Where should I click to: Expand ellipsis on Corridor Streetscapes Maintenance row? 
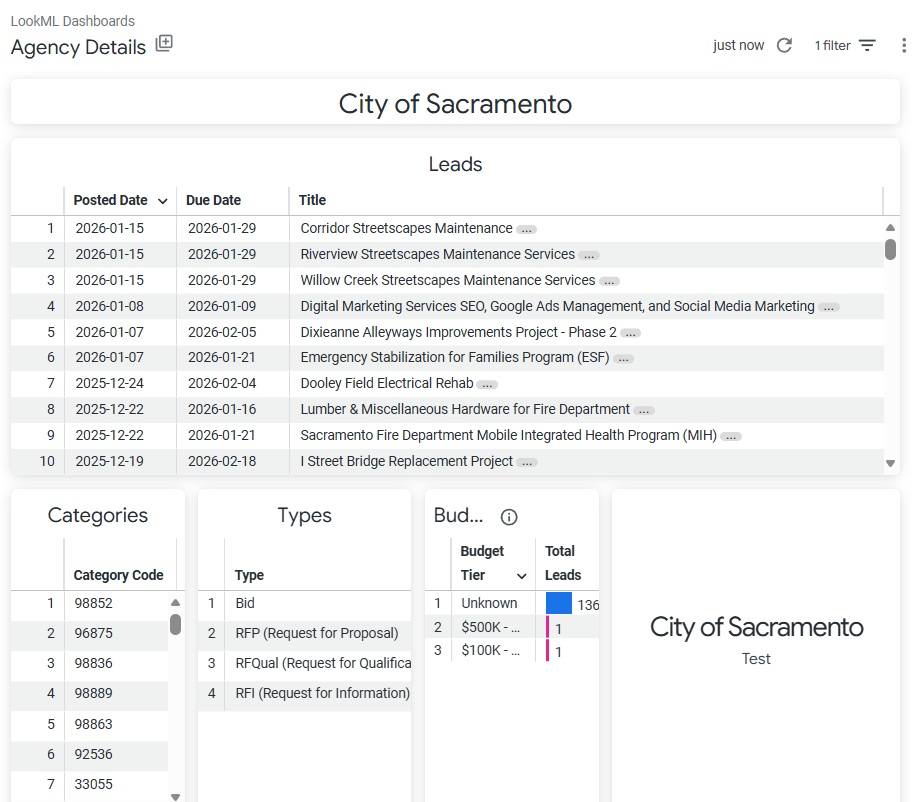pyautogui.click(x=527, y=229)
